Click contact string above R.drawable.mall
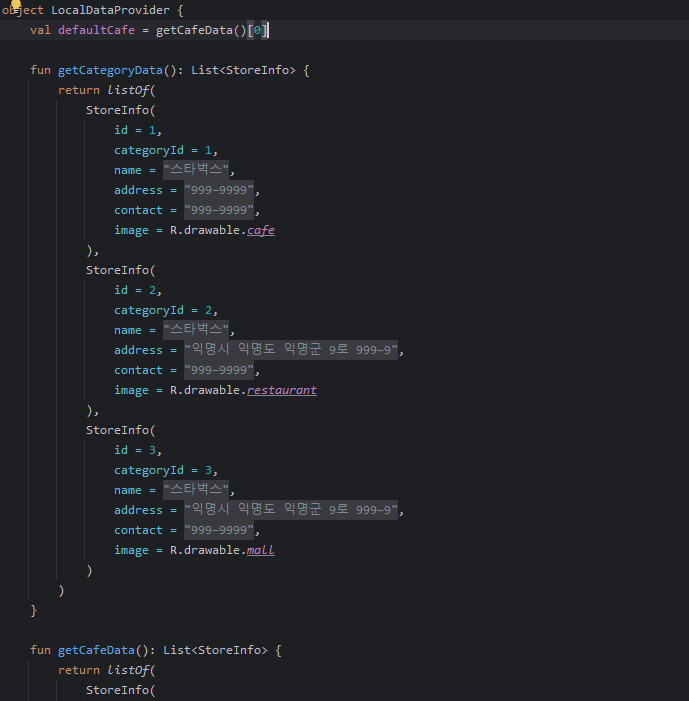Screen dimensions: 689x701 [x=219, y=530]
